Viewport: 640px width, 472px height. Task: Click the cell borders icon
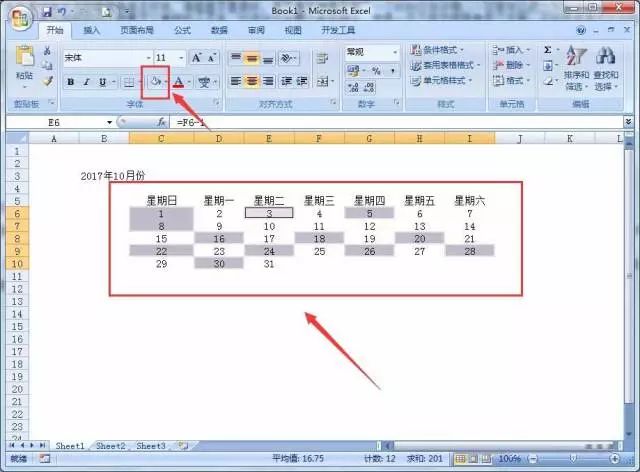[129, 82]
